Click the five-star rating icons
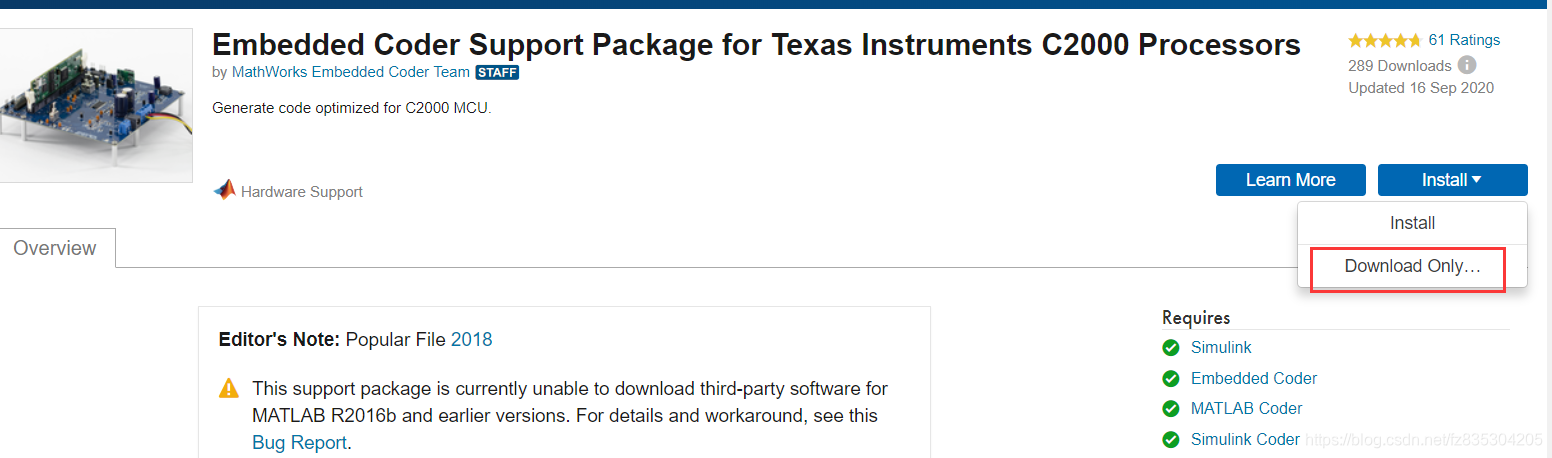The image size is (1552, 458). (1384, 40)
